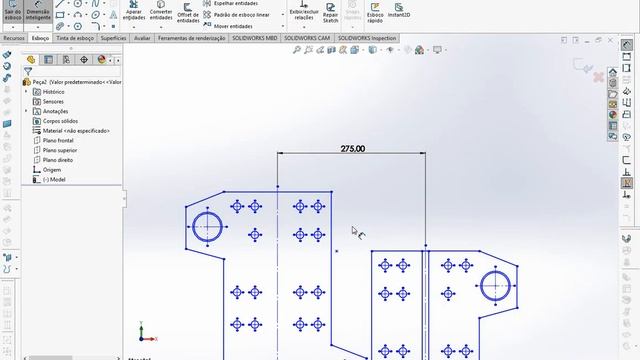Open dropdown under Aparar entidades
The height and width of the screenshot is (360, 640).
click(x=134, y=27)
